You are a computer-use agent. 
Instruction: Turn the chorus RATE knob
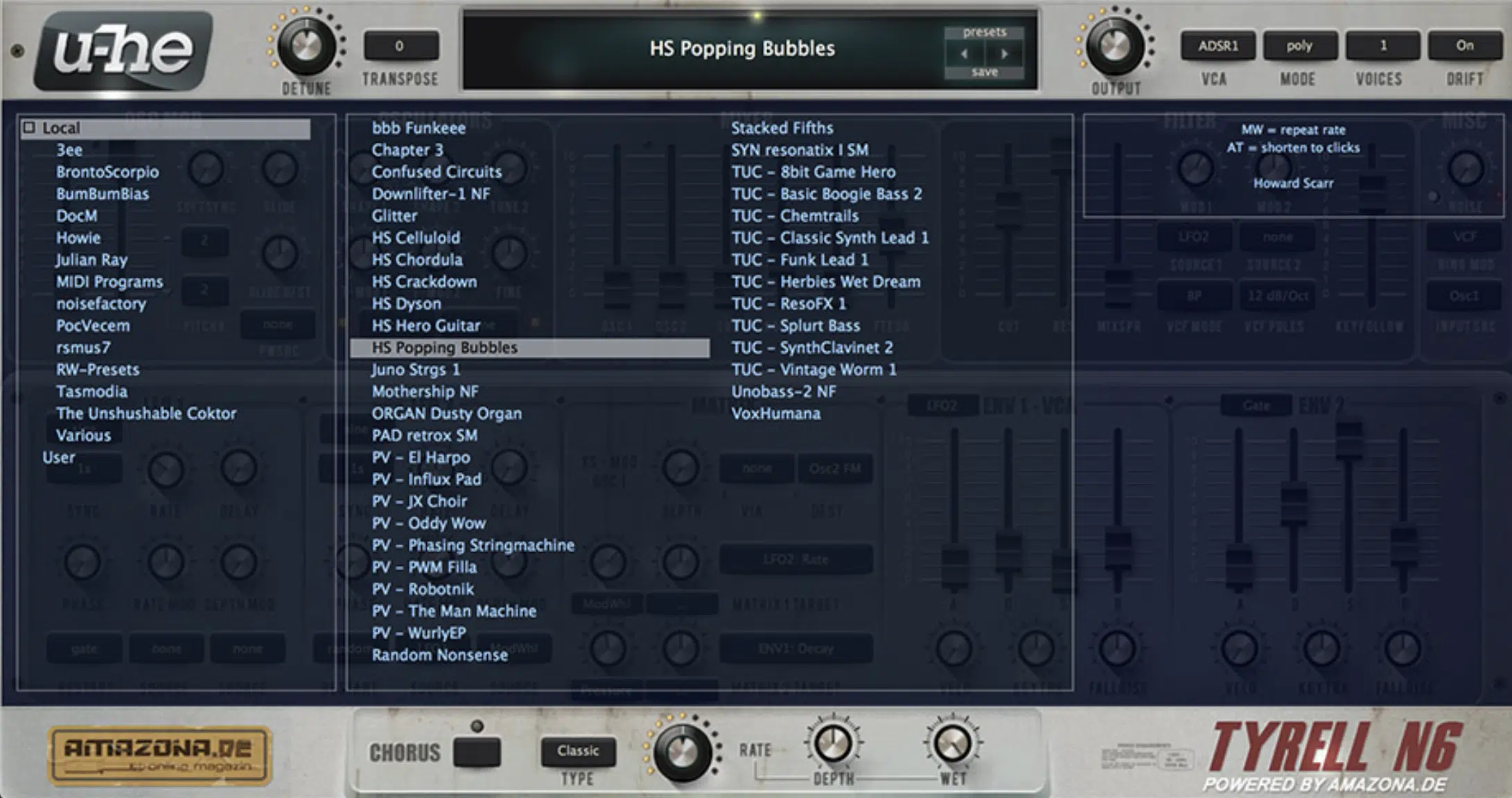683,752
